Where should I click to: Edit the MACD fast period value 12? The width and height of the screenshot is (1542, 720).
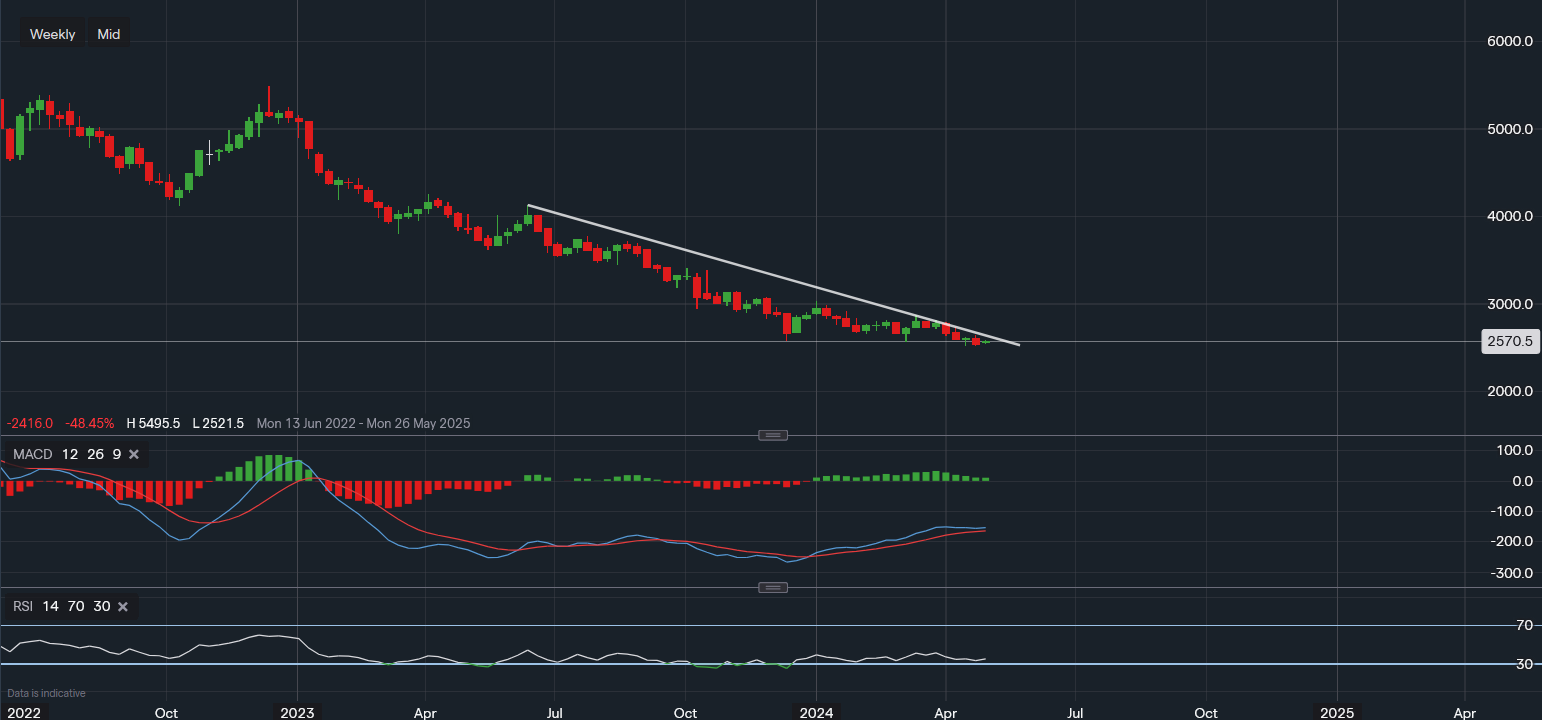pos(70,455)
